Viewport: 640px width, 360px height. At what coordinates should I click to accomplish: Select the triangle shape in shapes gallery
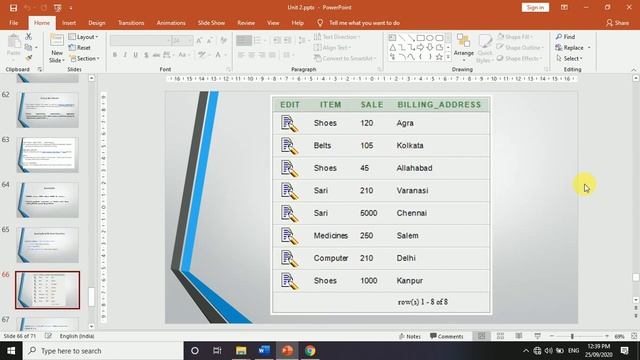point(392,48)
